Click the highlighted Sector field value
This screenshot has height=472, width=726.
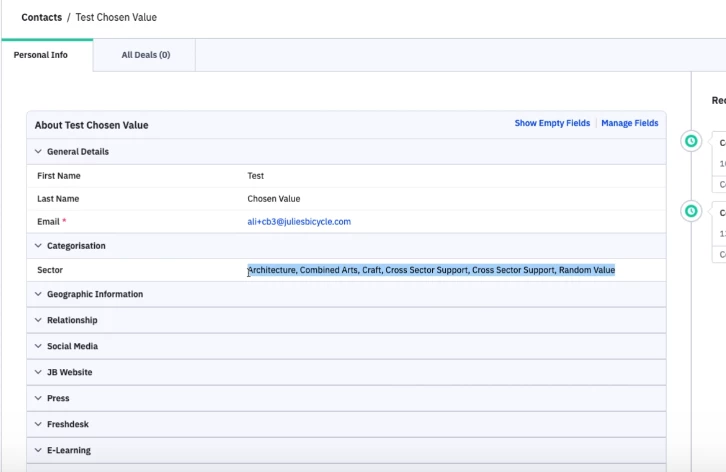pos(431,270)
